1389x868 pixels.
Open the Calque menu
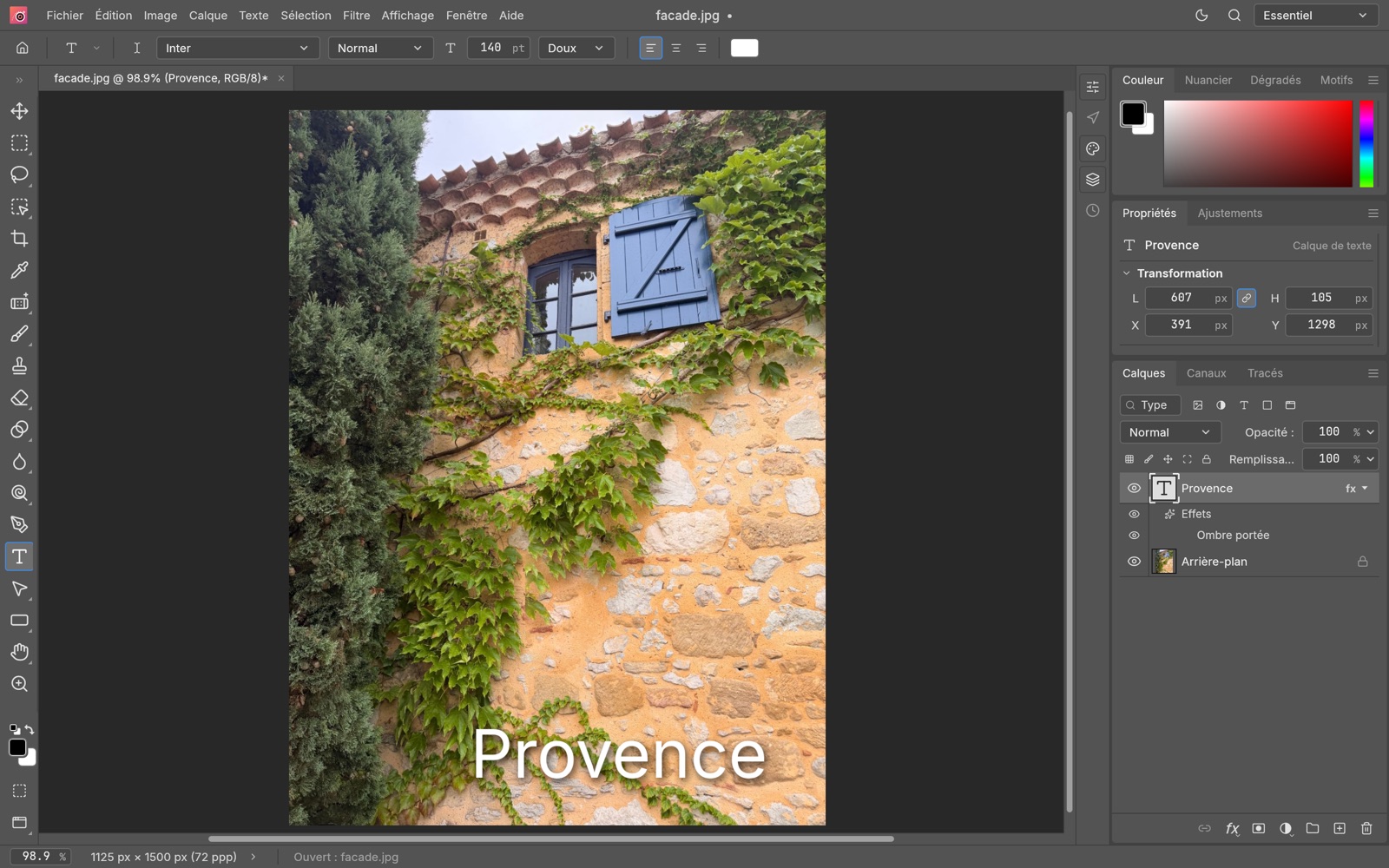tap(208, 16)
